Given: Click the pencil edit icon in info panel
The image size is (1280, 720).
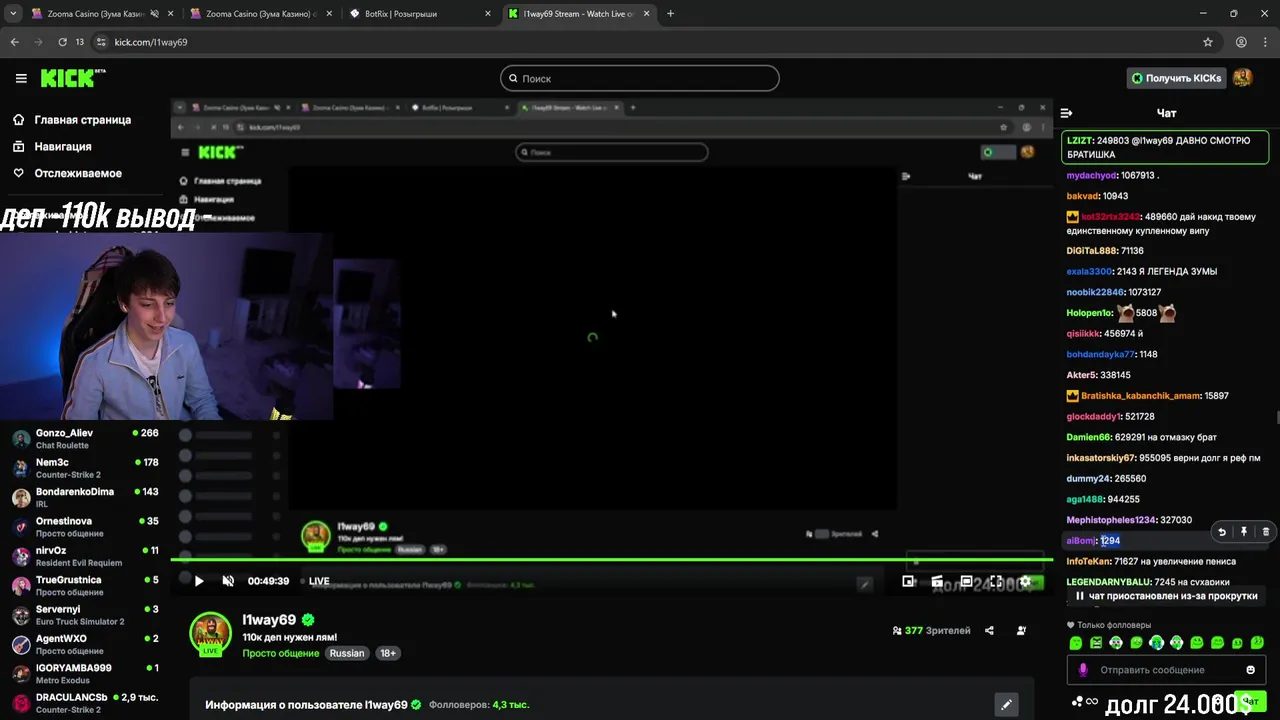Looking at the screenshot, I should (x=1006, y=704).
